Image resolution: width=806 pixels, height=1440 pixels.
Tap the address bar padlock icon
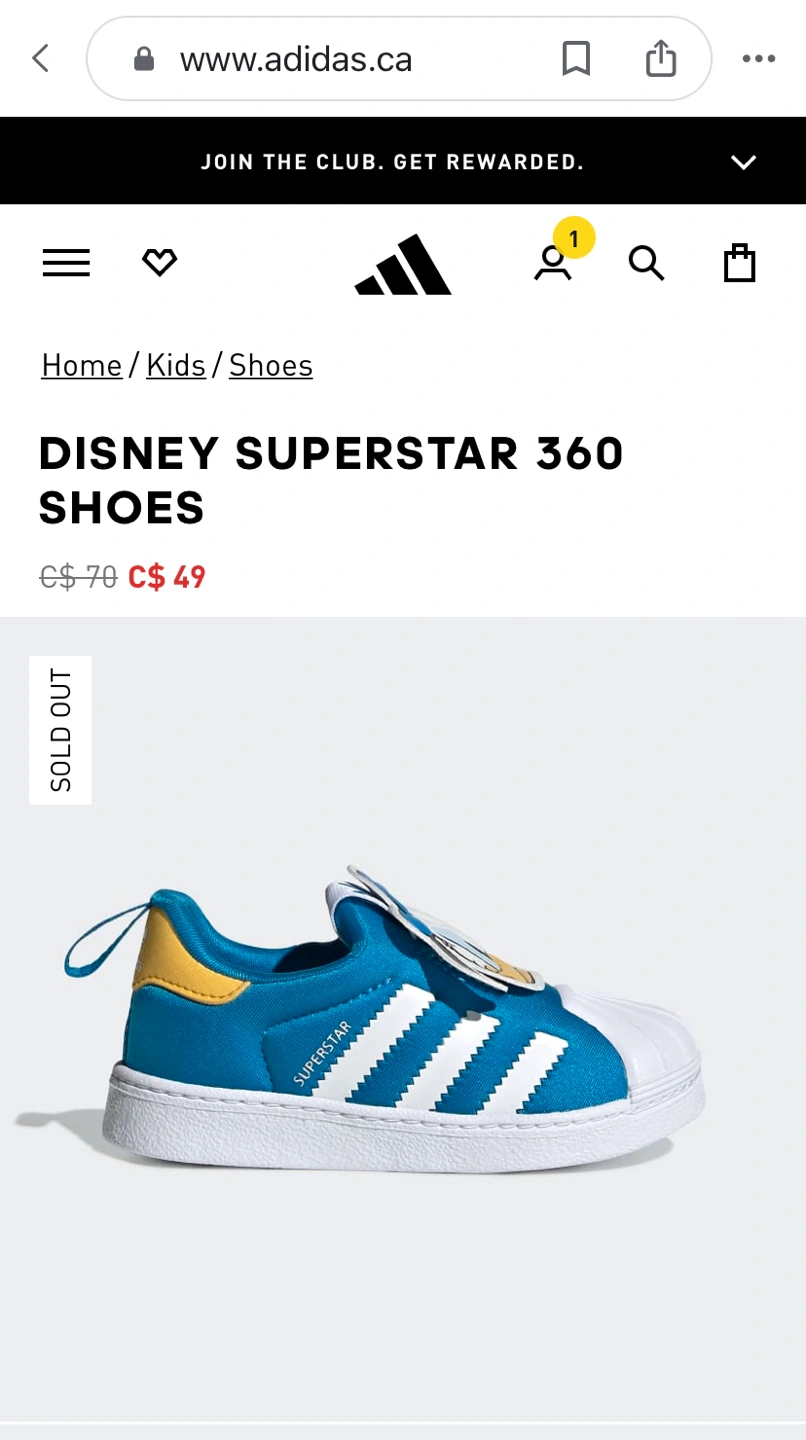click(144, 59)
